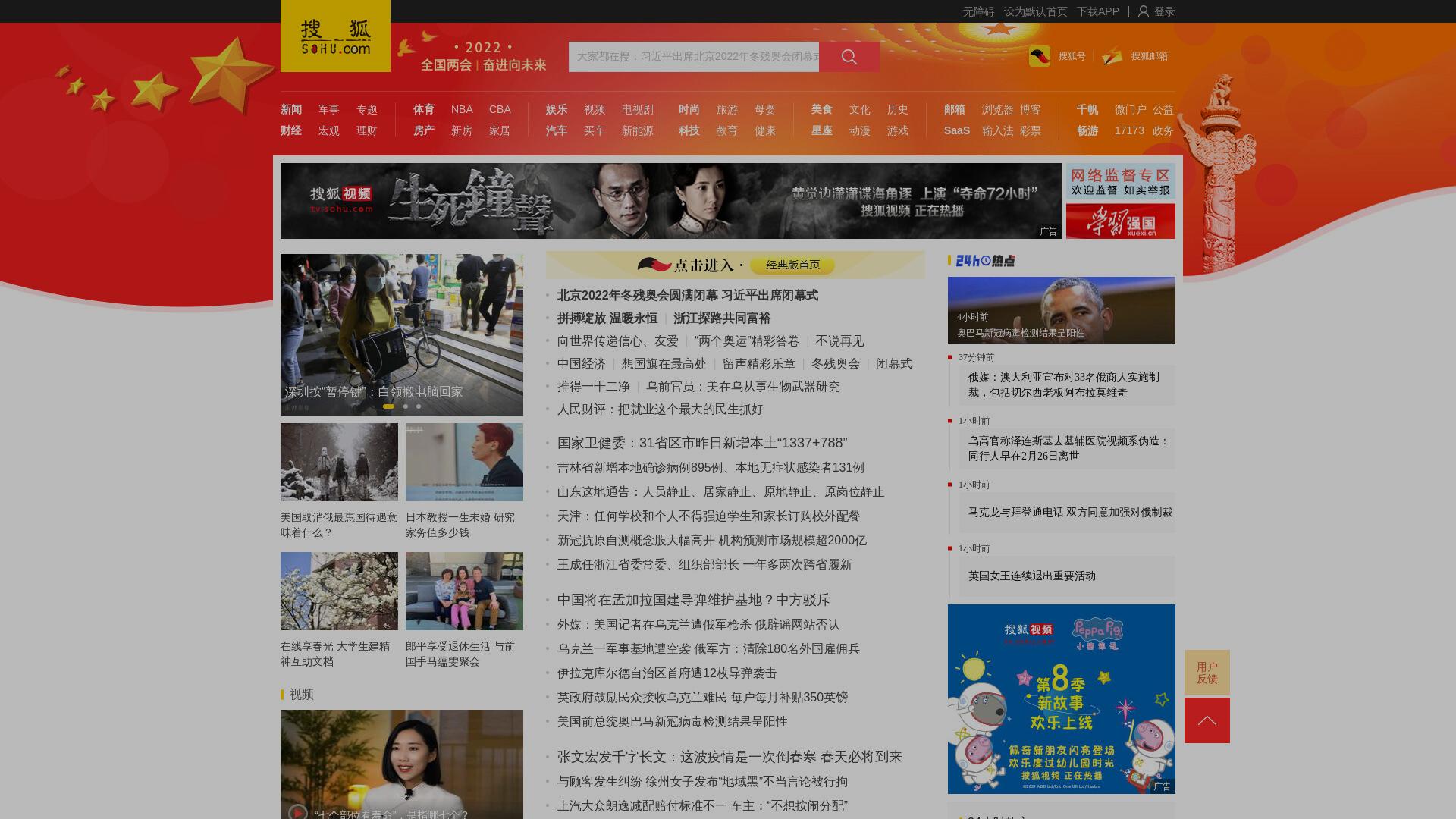This screenshot has height=819, width=1456.
Task: Open the 新能源 menu item
Action: (x=638, y=130)
